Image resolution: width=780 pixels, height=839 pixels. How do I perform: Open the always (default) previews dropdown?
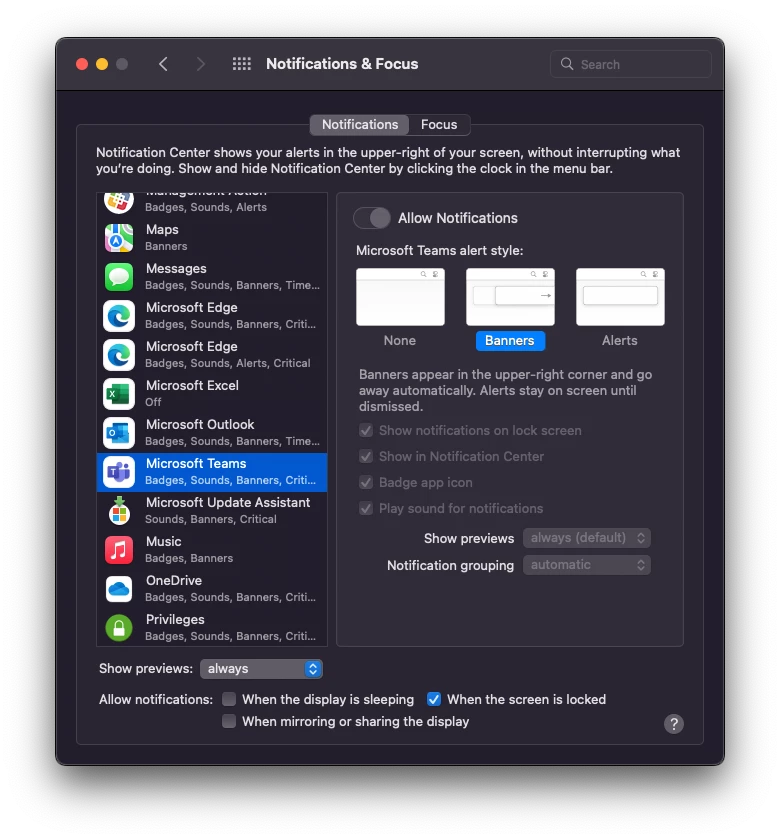pos(587,538)
